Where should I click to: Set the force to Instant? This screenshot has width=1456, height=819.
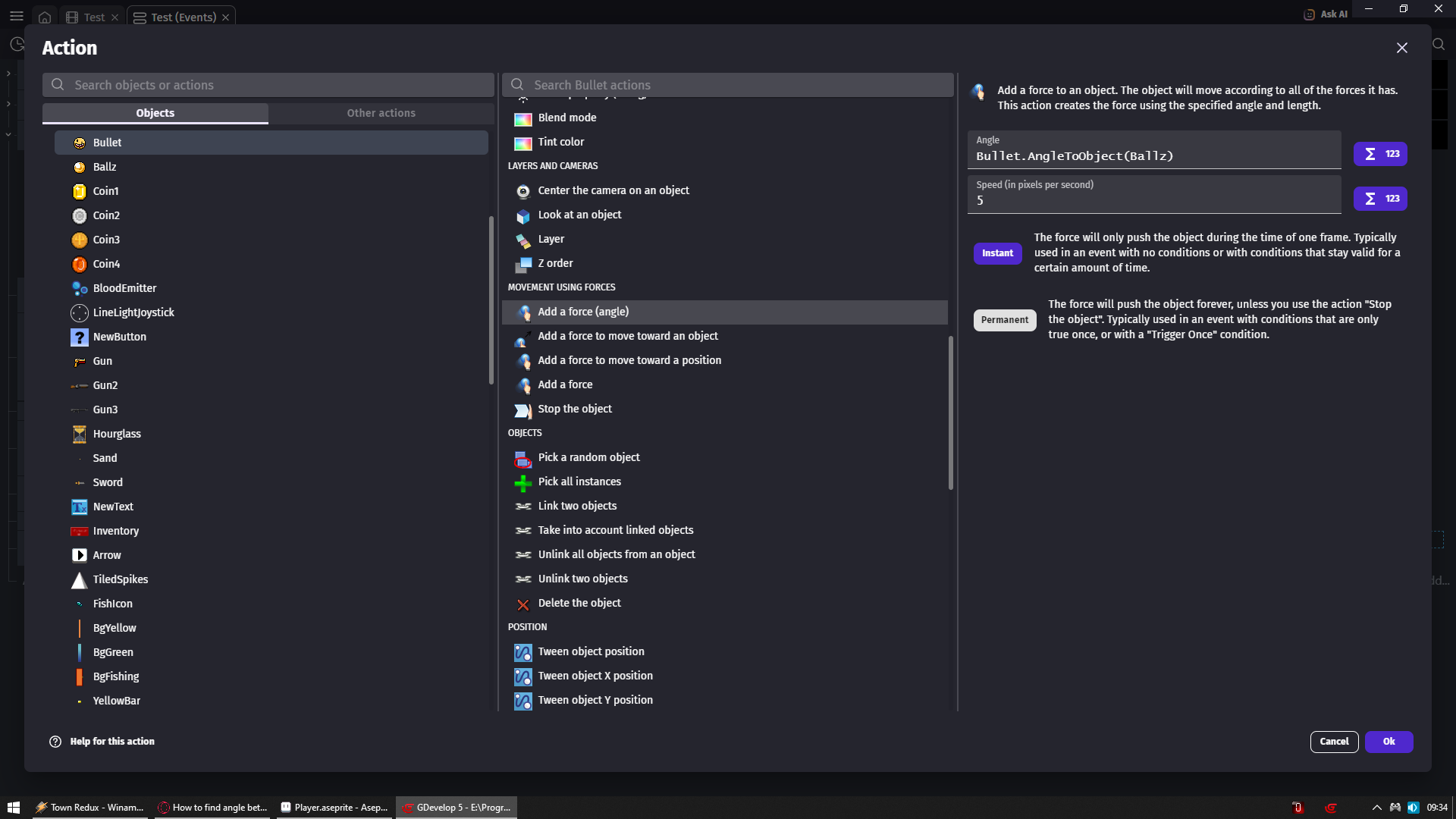[x=997, y=253]
